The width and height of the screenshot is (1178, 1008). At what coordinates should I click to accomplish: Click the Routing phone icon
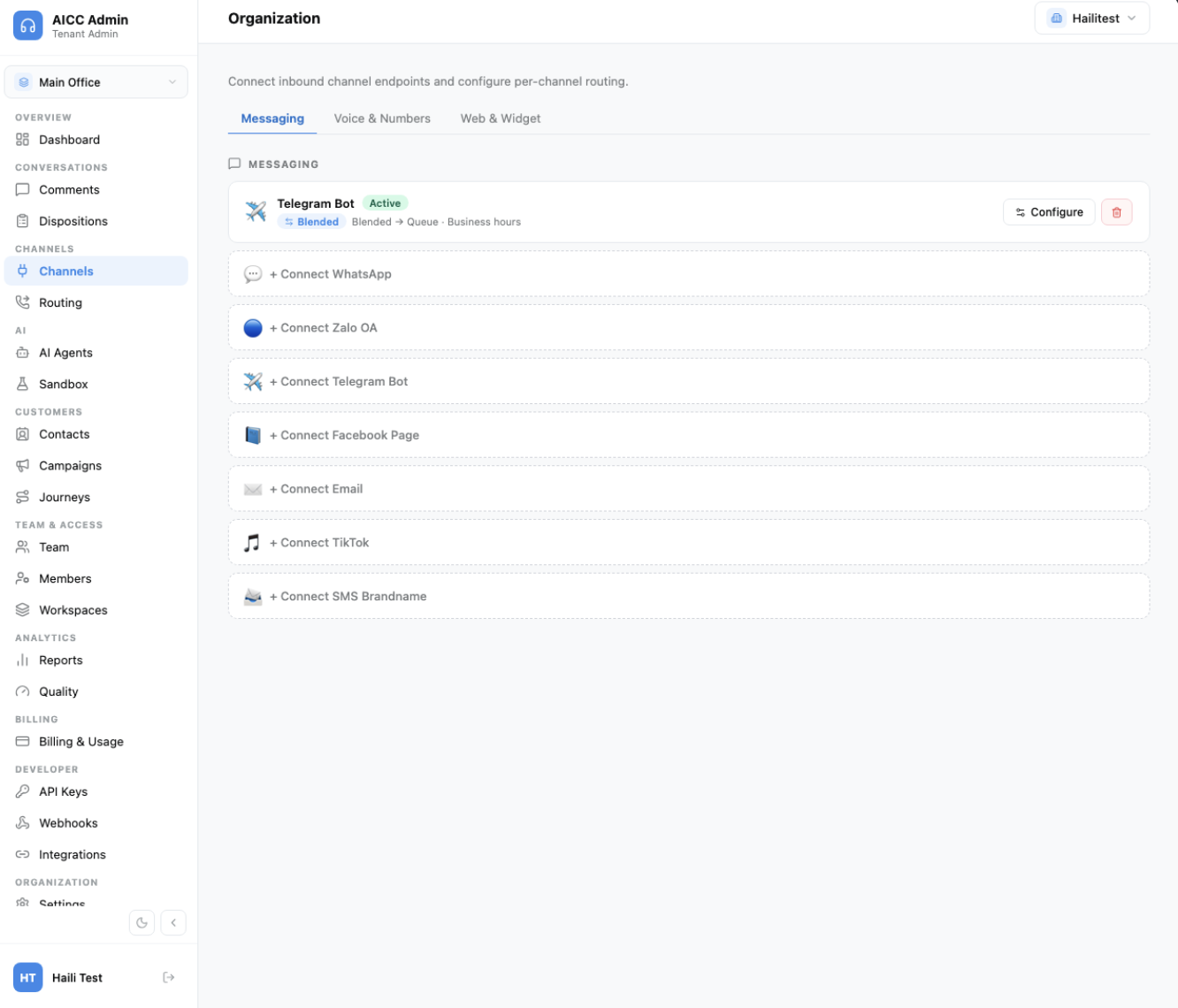[23, 302]
